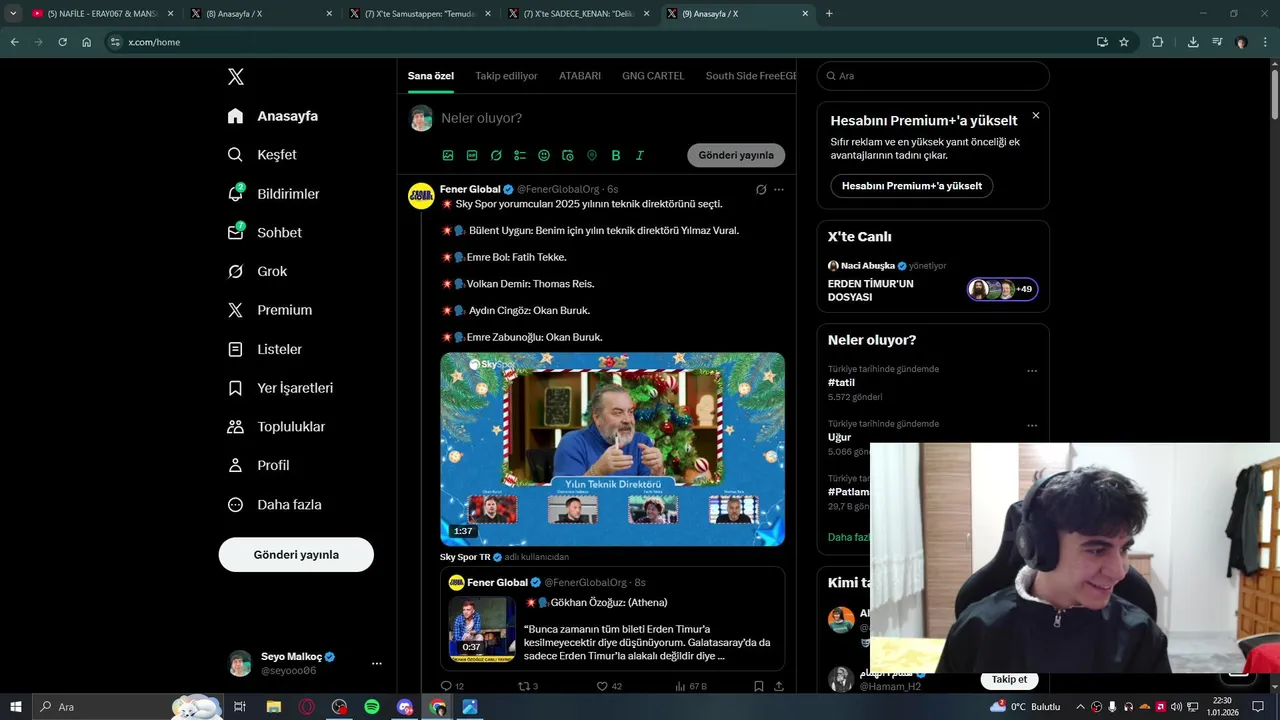The image size is (1280, 720).
Task: Click the Ara search box on X
Action: [933, 76]
